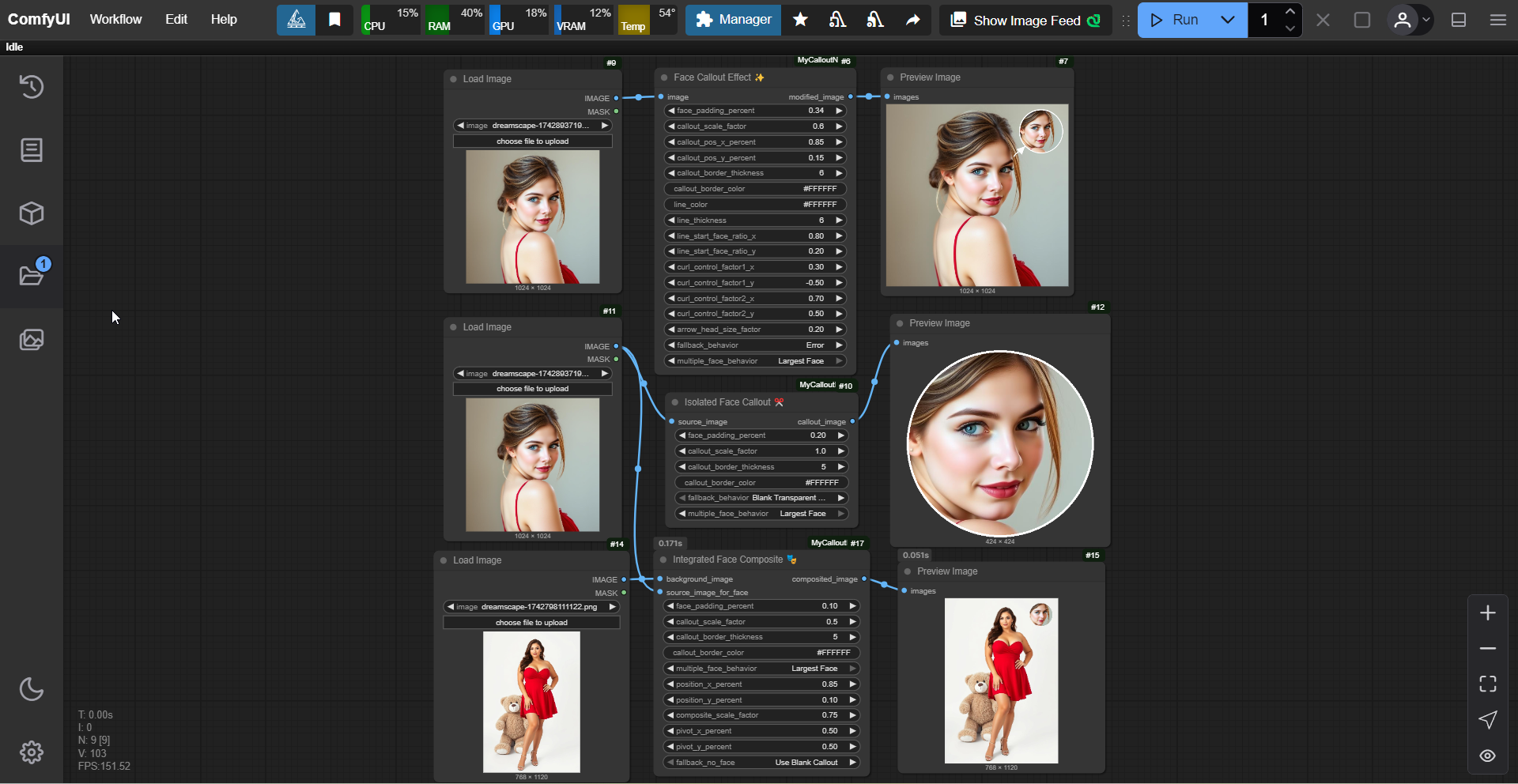
Task: Click the sailboat icon in the top toolbar
Action: point(296,20)
